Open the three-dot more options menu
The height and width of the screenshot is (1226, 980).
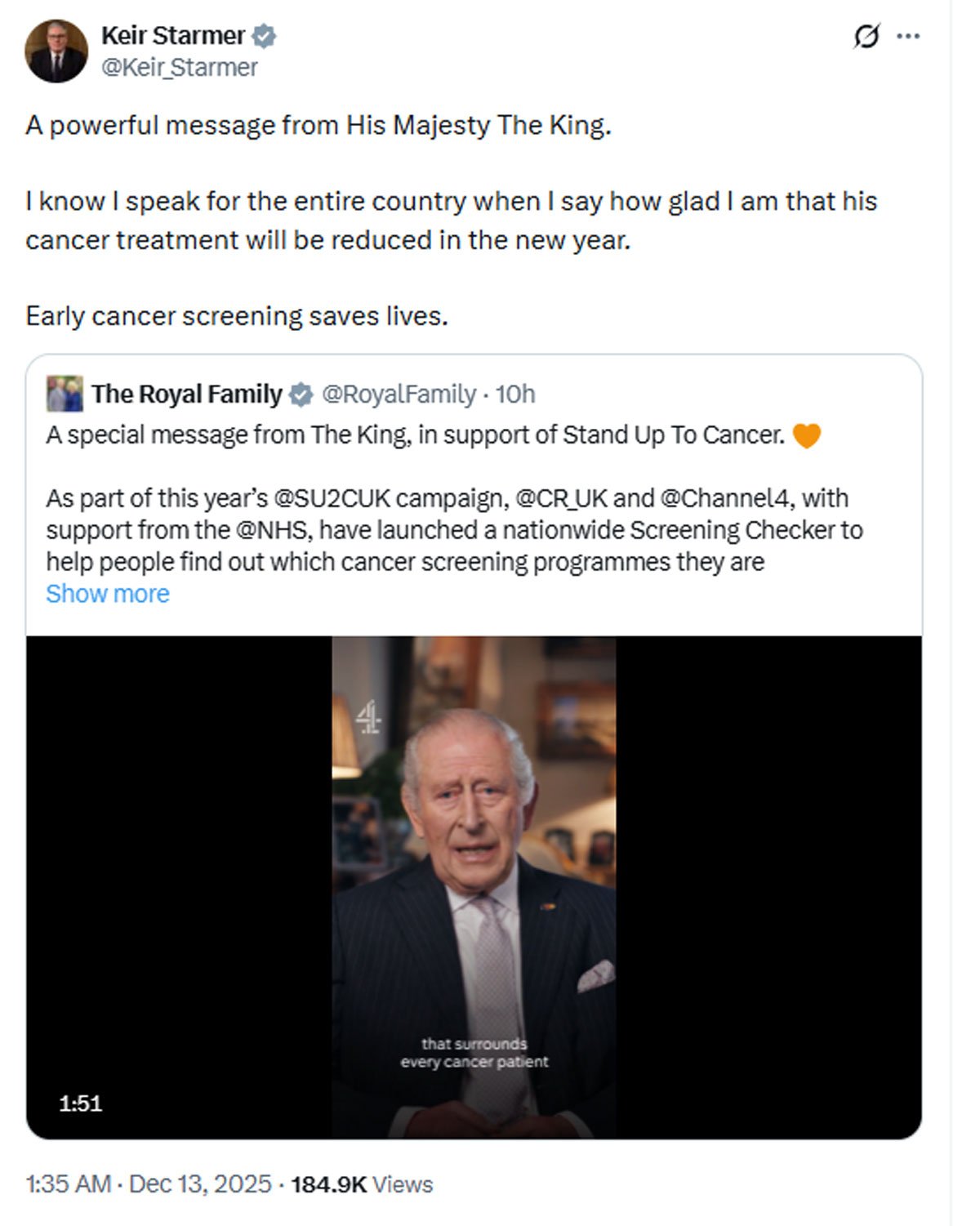point(908,37)
